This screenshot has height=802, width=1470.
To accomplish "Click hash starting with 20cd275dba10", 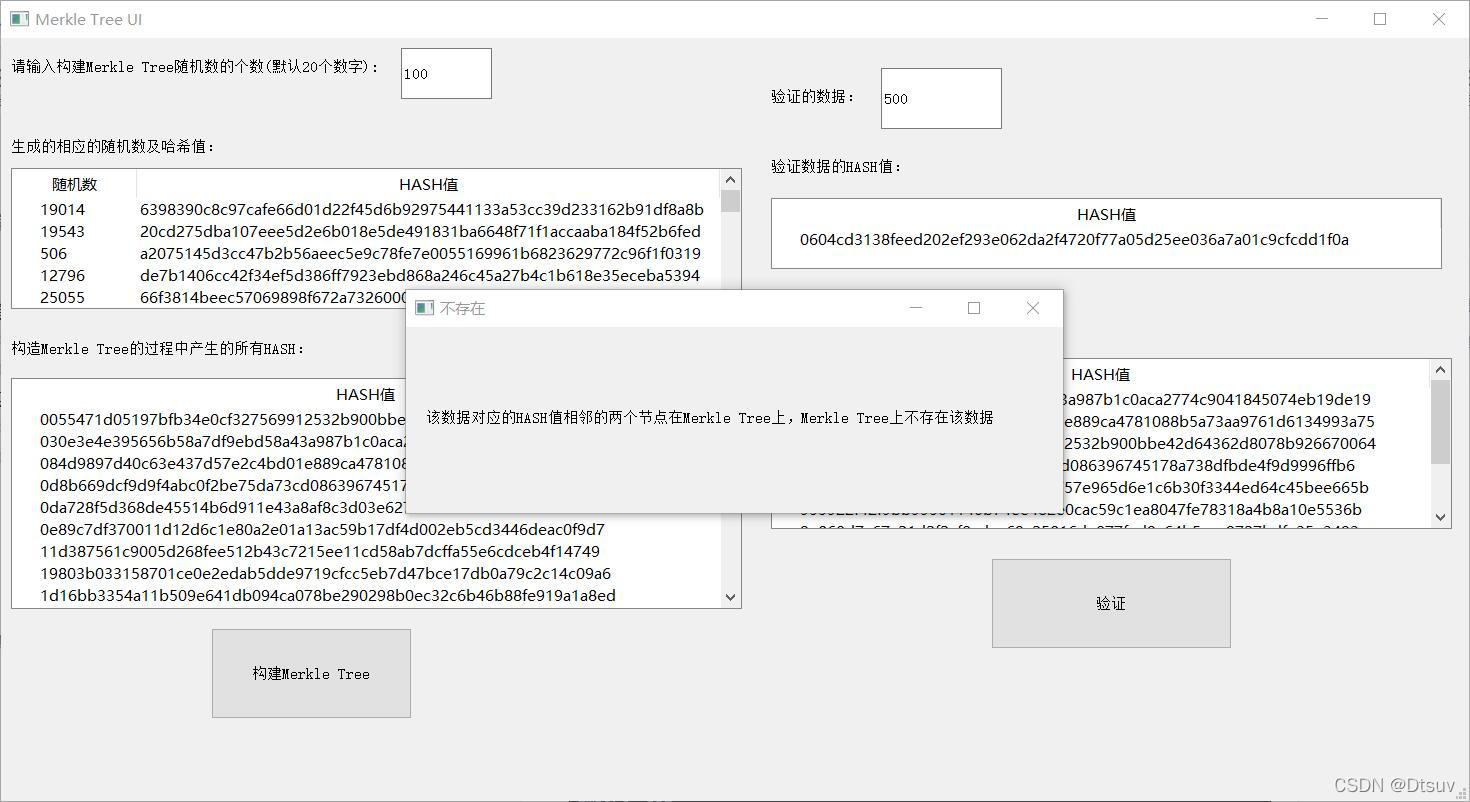I will click(421, 231).
